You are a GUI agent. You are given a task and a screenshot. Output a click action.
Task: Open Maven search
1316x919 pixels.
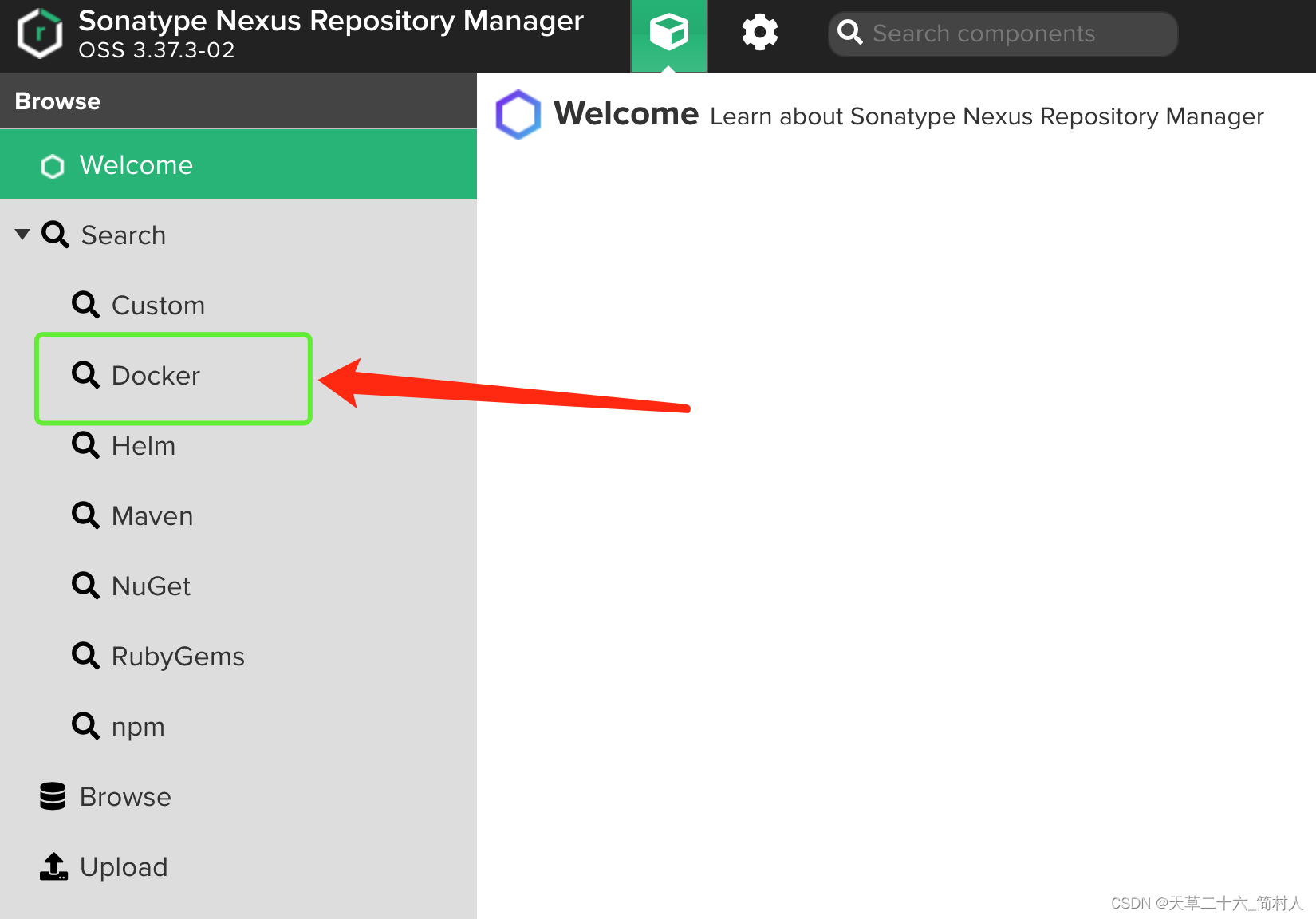(x=152, y=516)
